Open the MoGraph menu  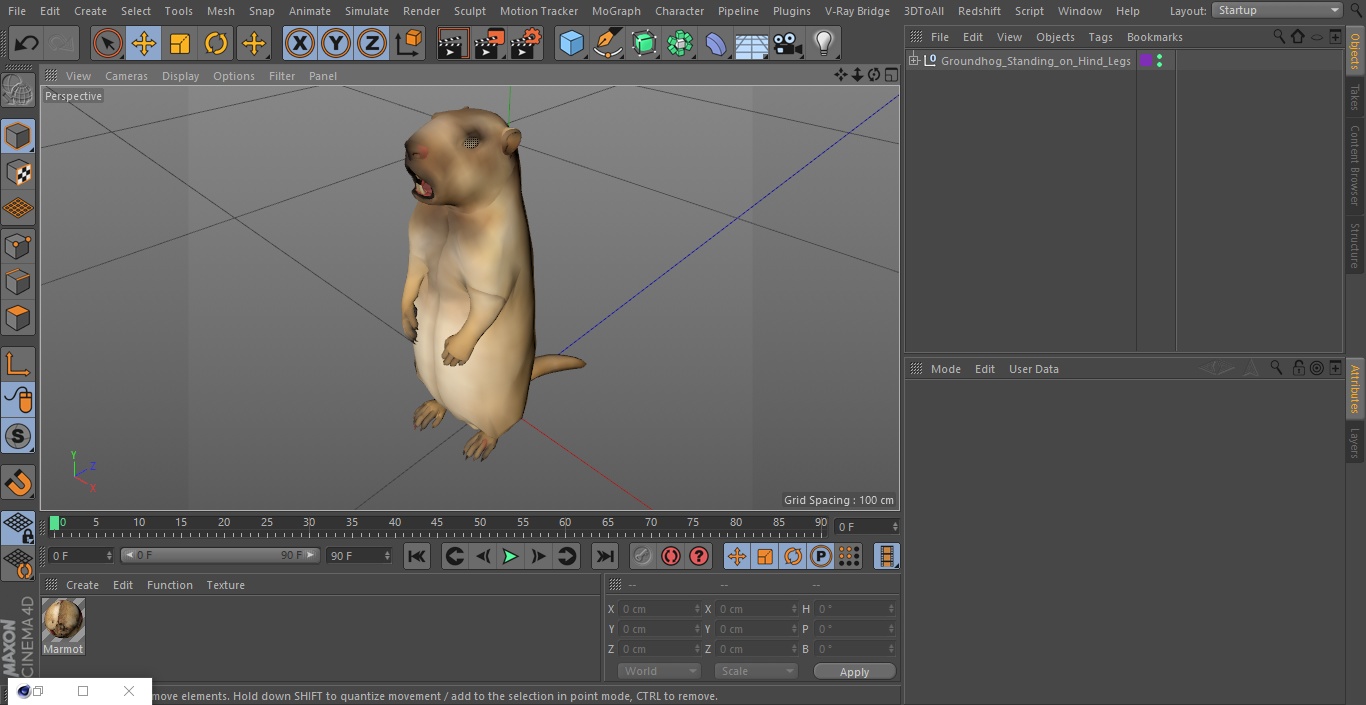616,11
